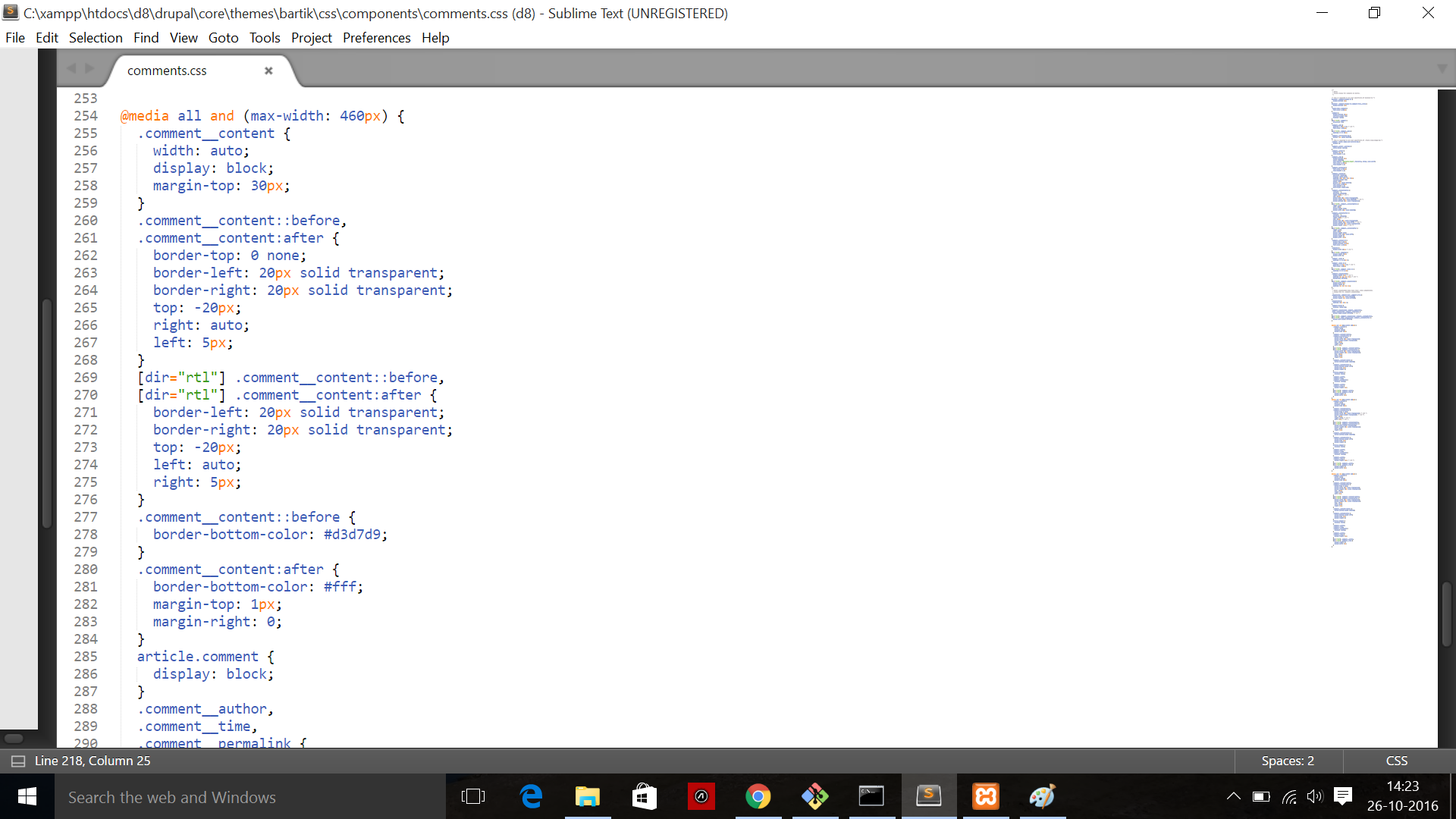Click 'border-bottom-color: #fff;' line

258,587
